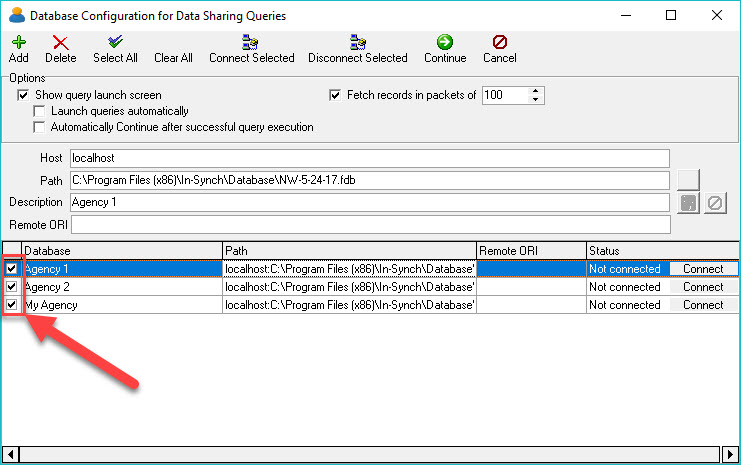The image size is (741, 465).
Task: Increase packet size with up spinner arrow
Action: [x=536, y=91]
